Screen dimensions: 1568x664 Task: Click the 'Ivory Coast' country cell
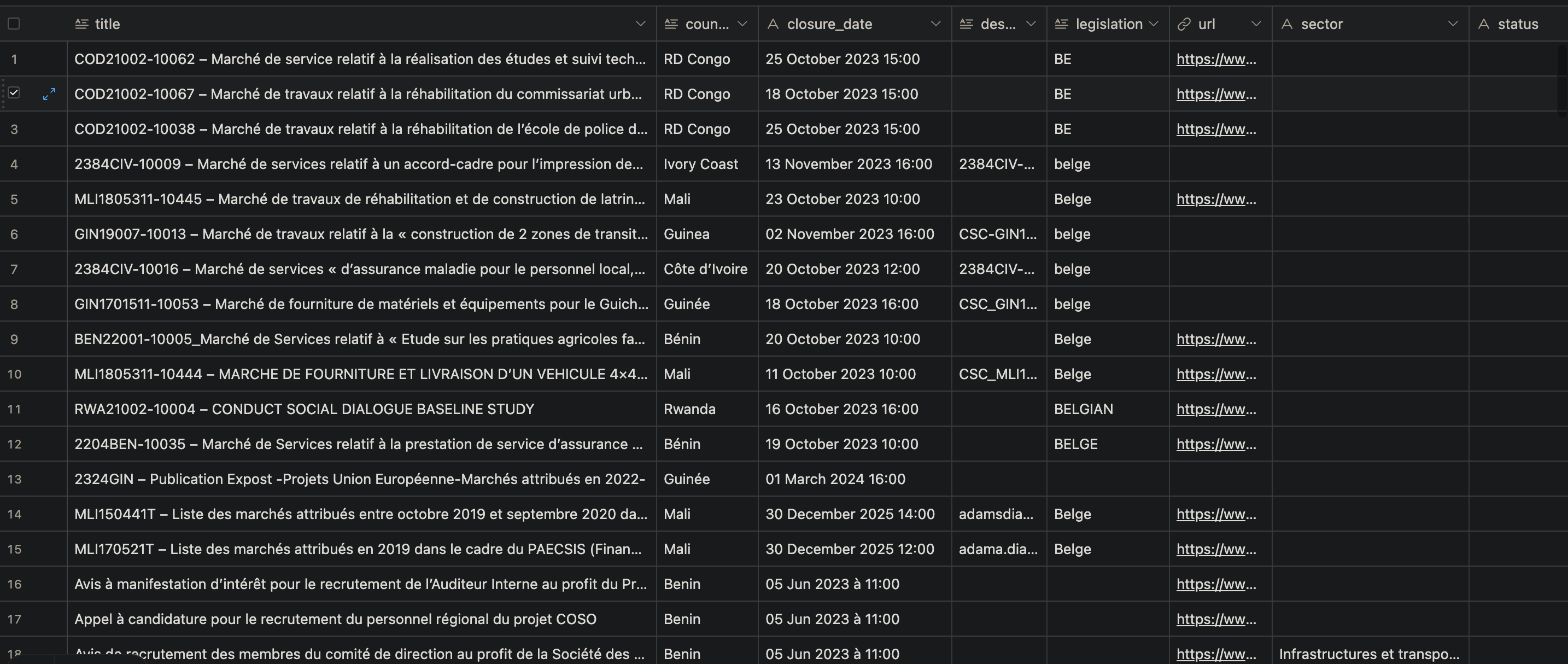pos(707,164)
